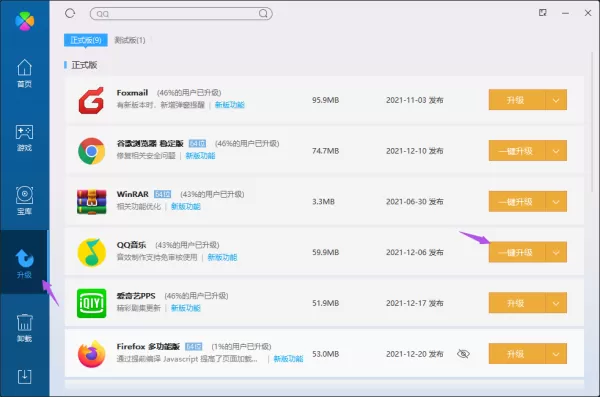Click the QQ Music app icon

pos(91,252)
